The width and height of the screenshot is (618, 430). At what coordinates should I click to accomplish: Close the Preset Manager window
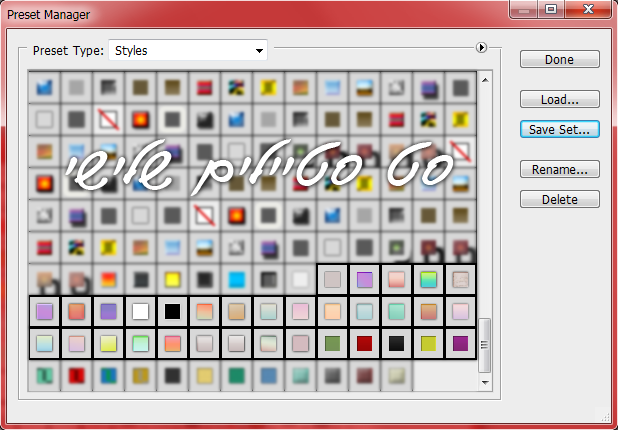coord(588,9)
